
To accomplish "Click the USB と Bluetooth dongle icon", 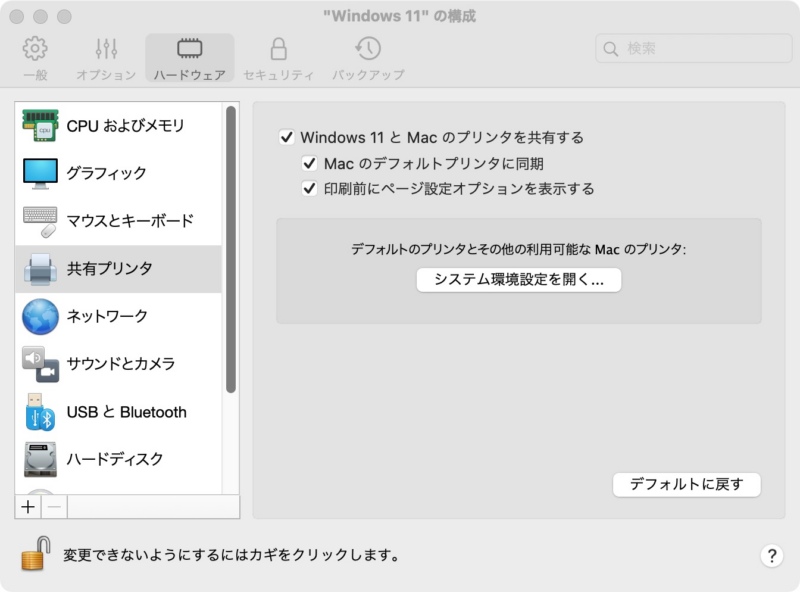I will 40,412.
